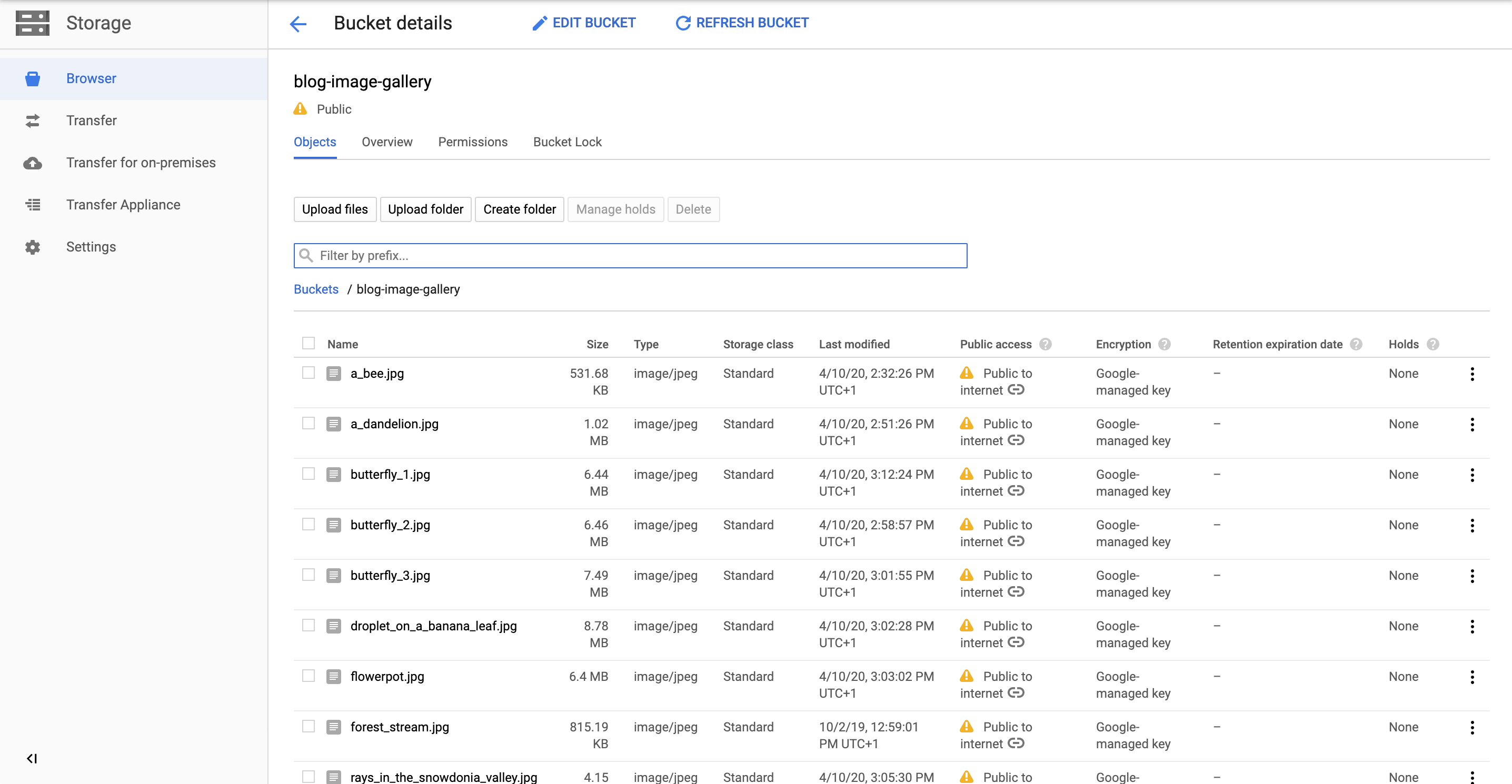The width and height of the screenshot is (1512, 784).
Task: Collapse the left navigation panel
Action: [x=32, y=758]
